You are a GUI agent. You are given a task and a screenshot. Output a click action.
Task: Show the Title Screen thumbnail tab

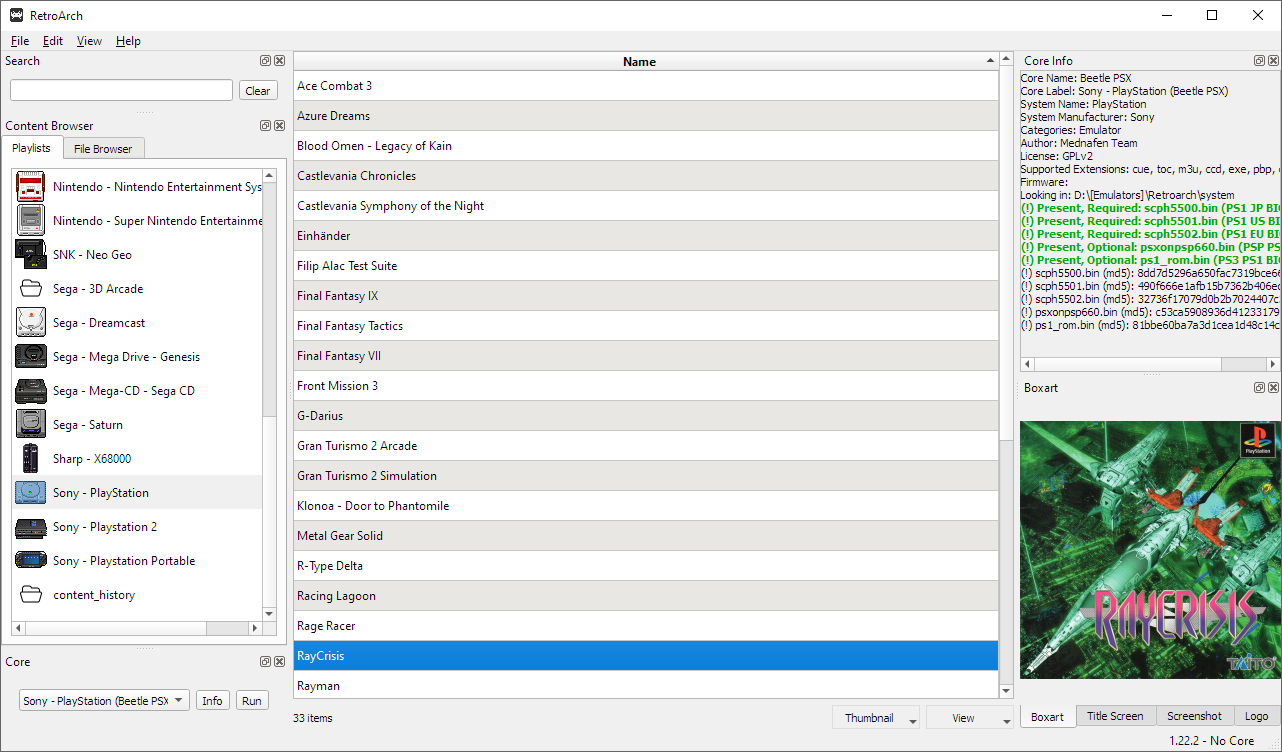[x=1115, y=716]
